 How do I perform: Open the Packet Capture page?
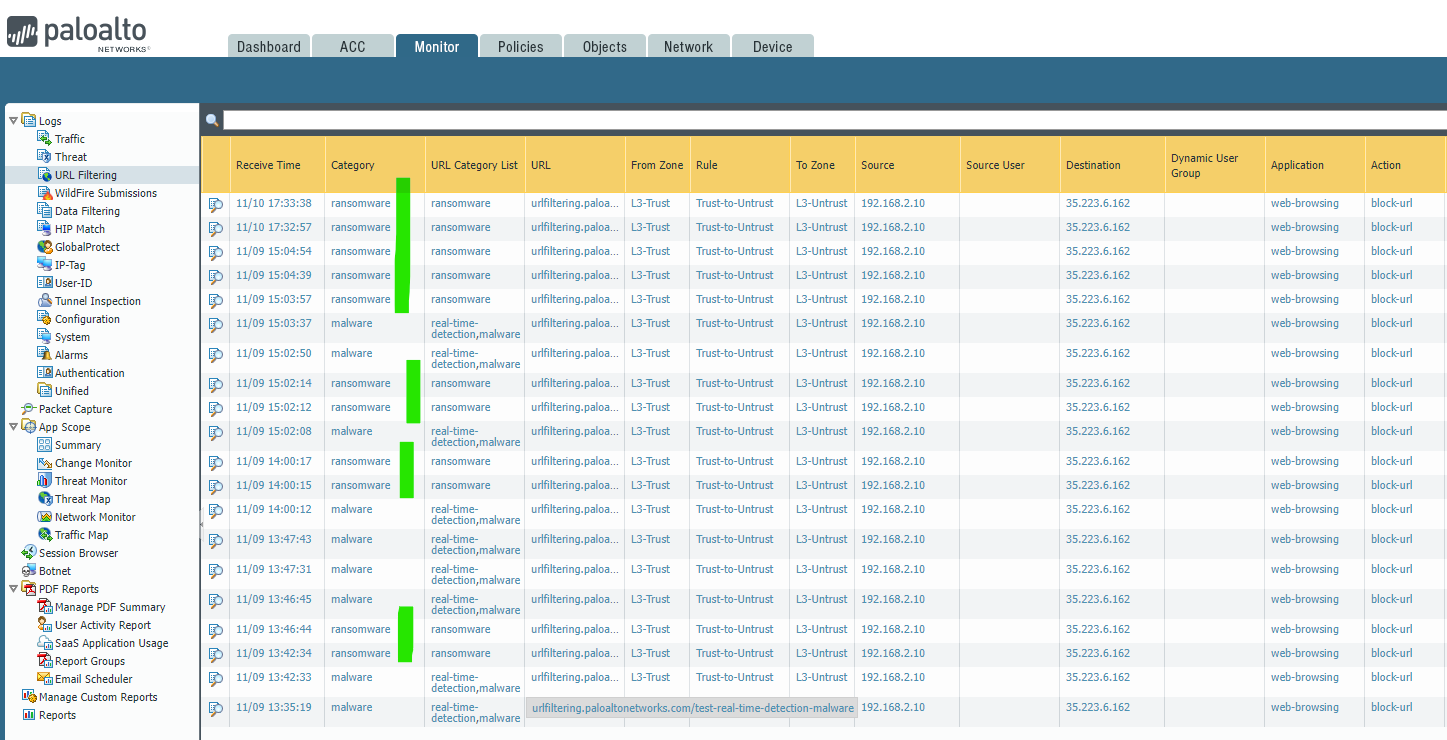coord(76,408)
